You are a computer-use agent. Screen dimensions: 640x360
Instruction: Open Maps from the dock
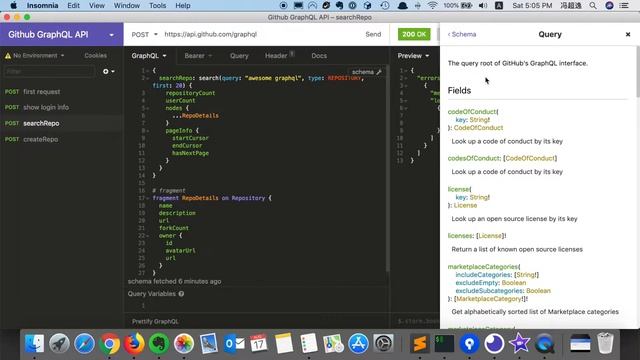click(333, 343)
